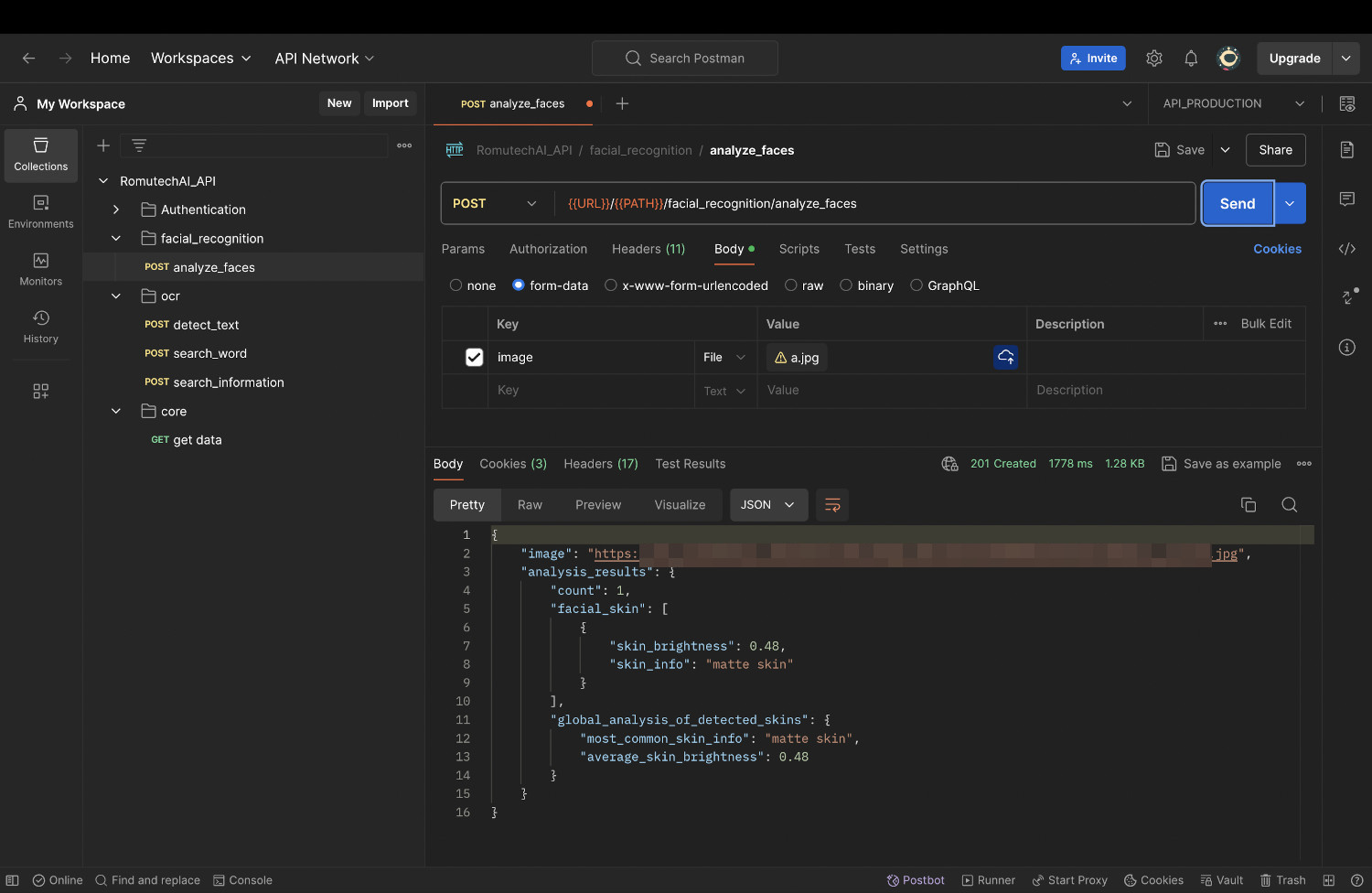Open the Collections sidebar panel
1372x893 pixels.
(x=41, y=154)
